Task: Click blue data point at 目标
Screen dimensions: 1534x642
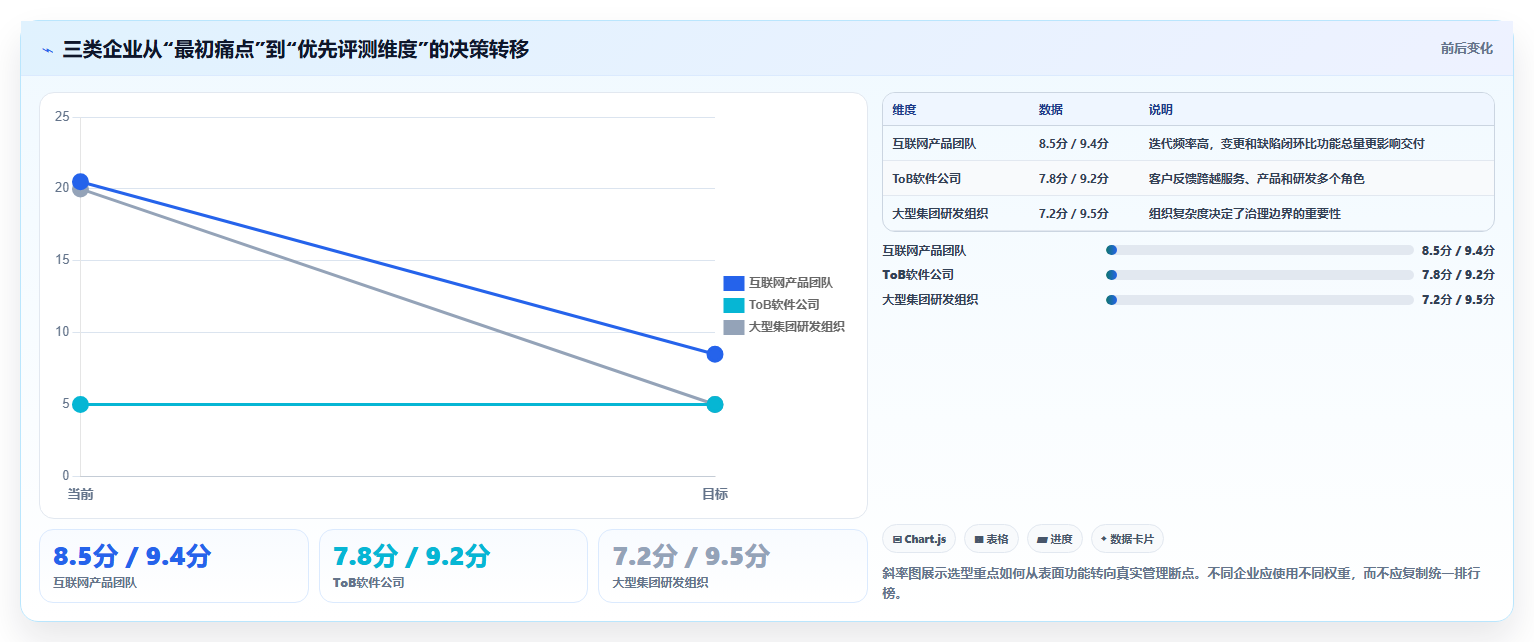Action: point(715,354)
